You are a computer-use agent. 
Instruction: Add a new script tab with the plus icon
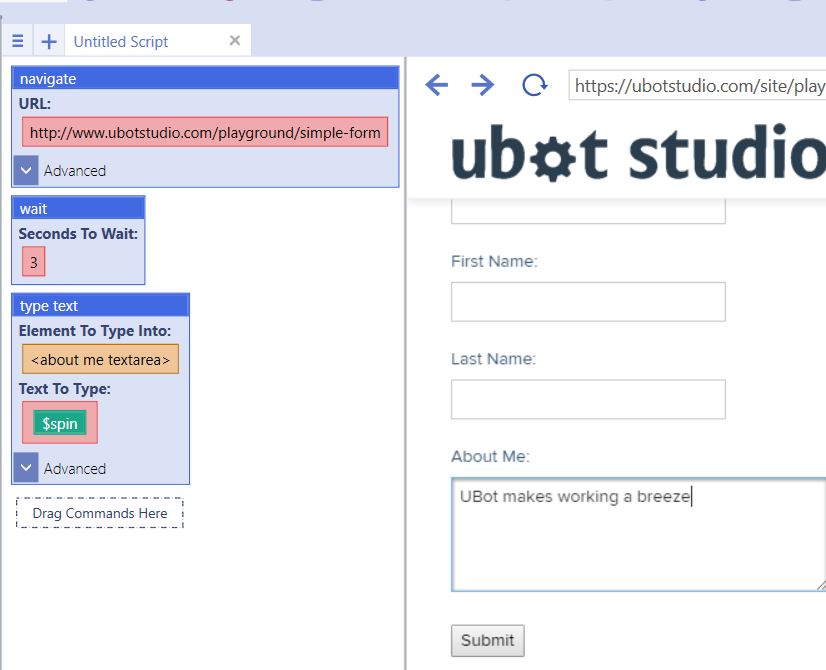[x=49, y=41]
